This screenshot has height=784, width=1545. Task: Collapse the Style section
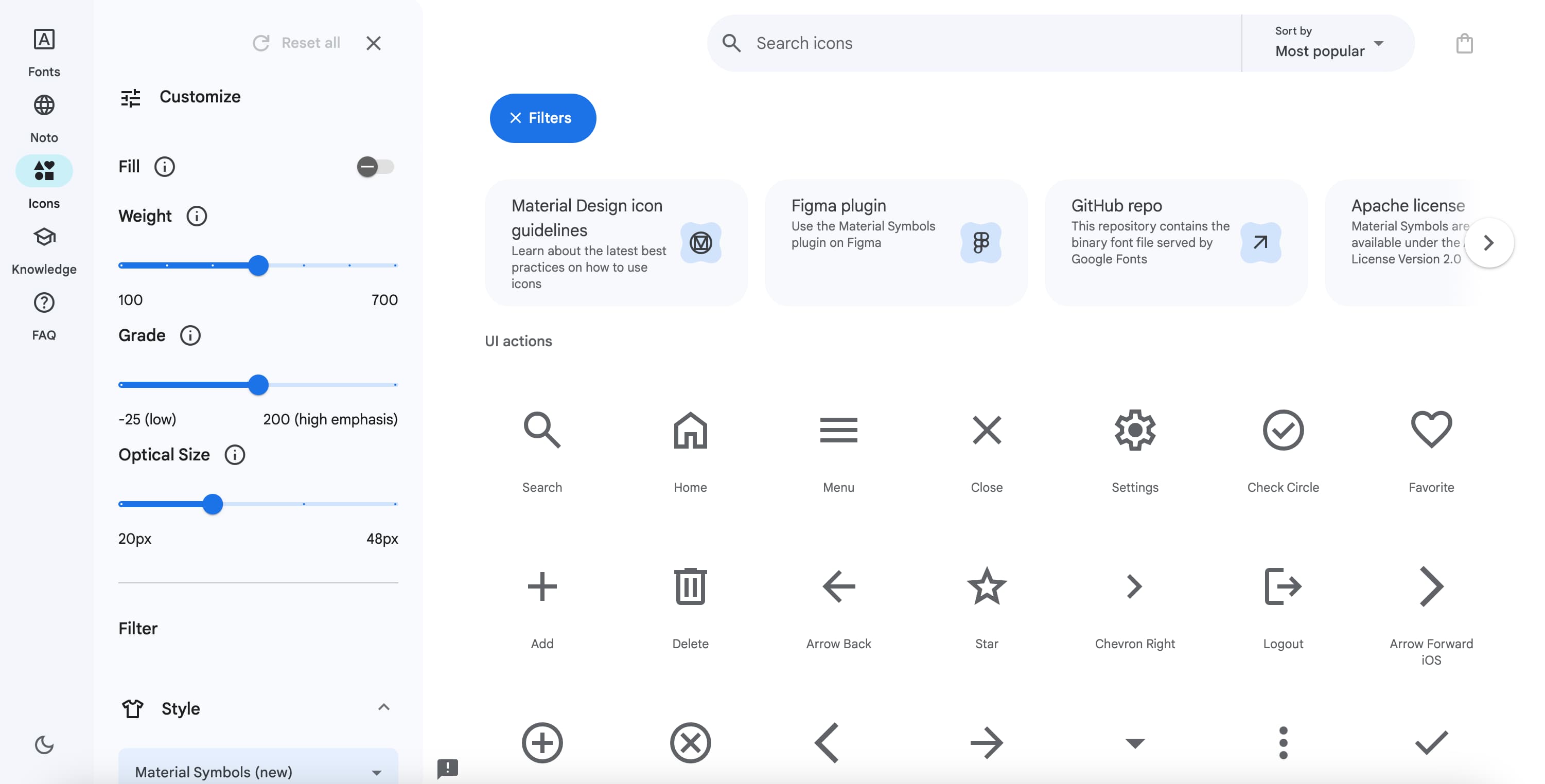[x=383, y=708]
